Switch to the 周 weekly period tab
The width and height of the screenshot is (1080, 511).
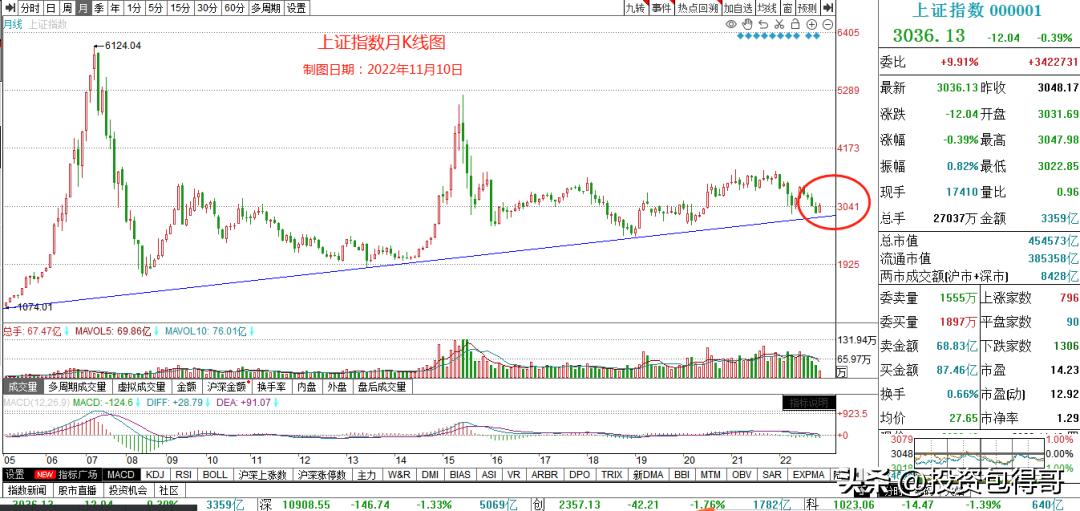click(x=66, y=8)
